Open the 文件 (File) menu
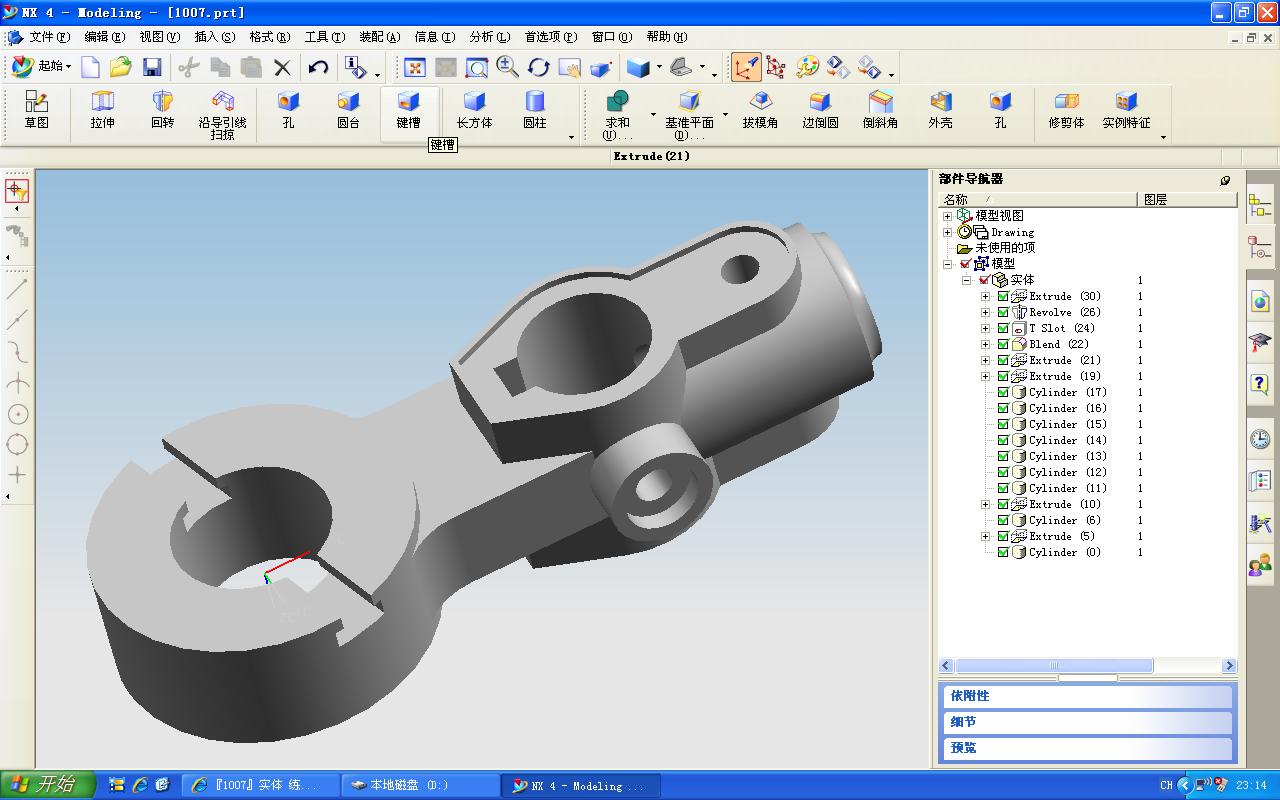Image resolution: width=1280 pixels, height=800 pixels. point(50,37)
